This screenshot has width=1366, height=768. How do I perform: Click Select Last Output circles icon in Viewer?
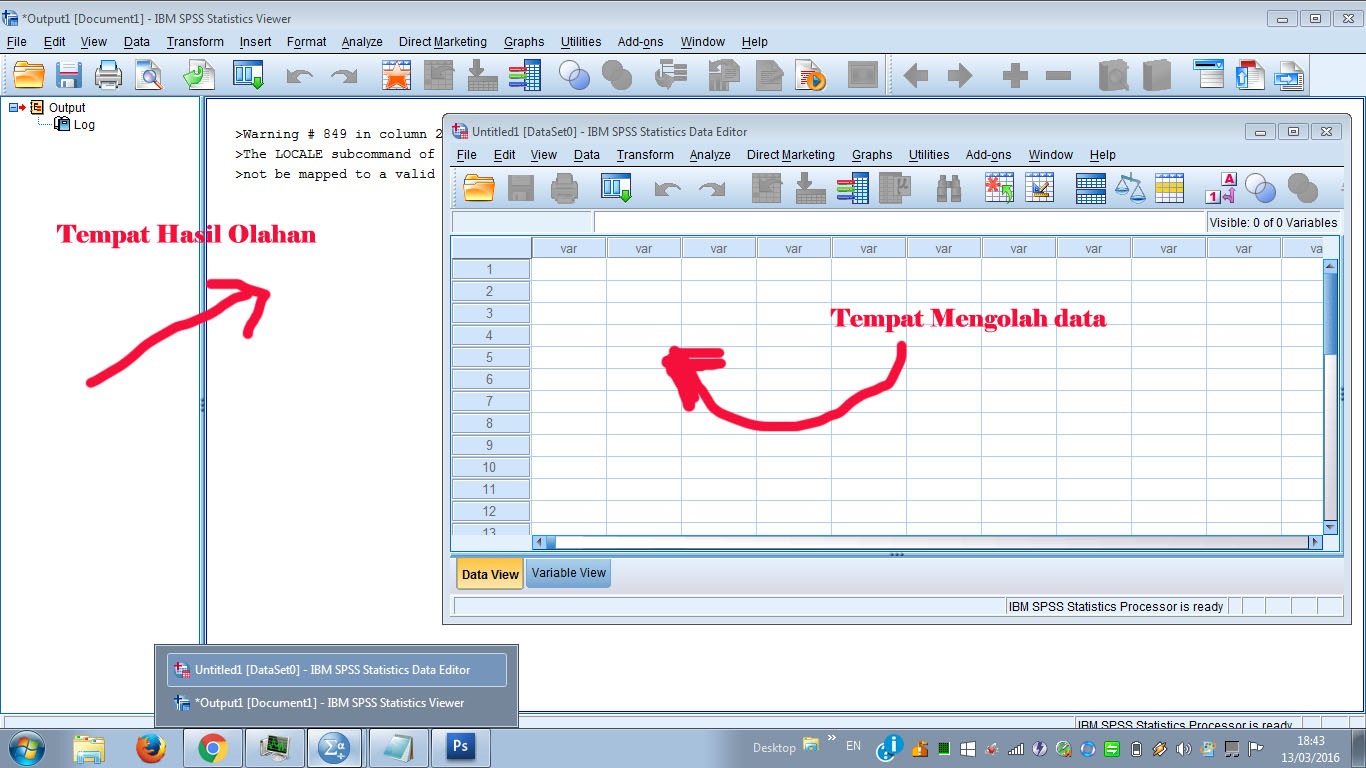[574, 76]
